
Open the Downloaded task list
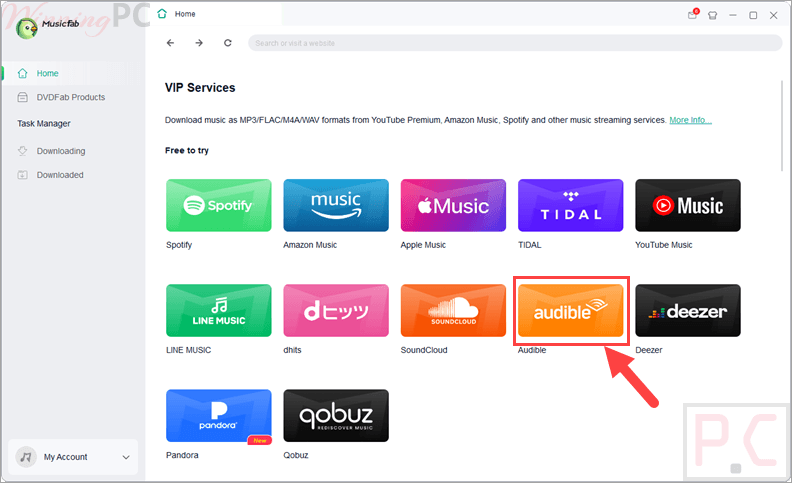tap(71, 175)
